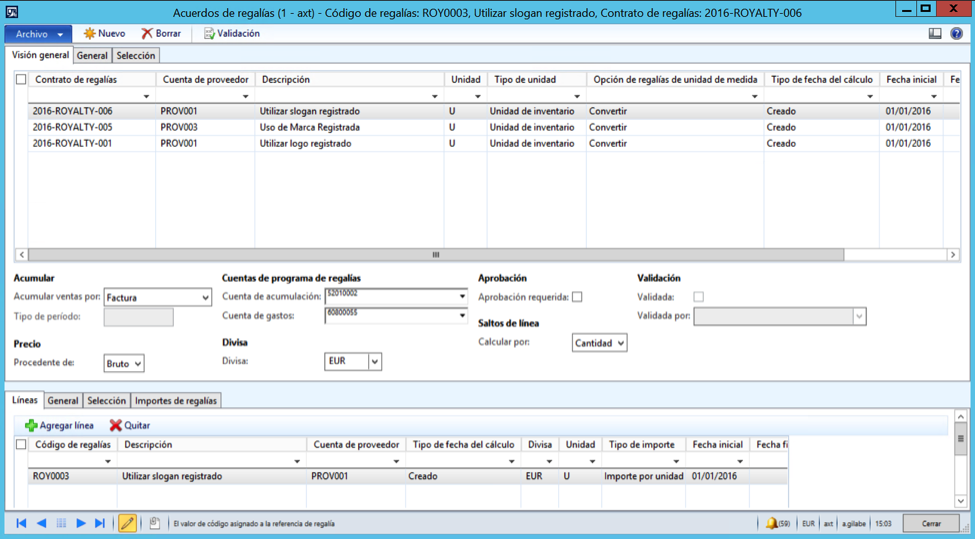
Task: Sort by Fecha inicial column in upper grid
Action: pos(911,80)
